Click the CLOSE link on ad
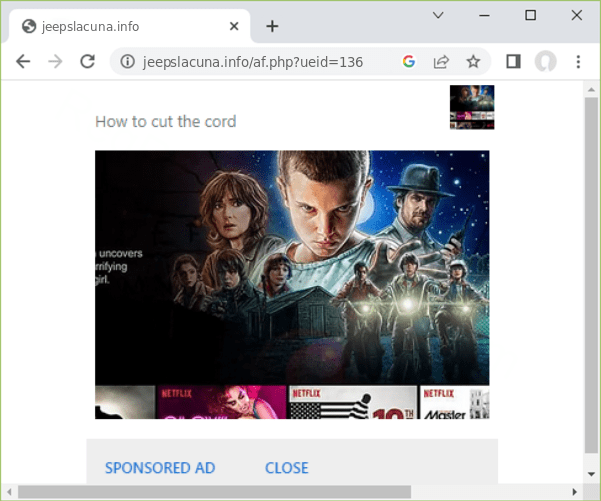Screen dimensions: 601x501 click(x=286, y=468)
